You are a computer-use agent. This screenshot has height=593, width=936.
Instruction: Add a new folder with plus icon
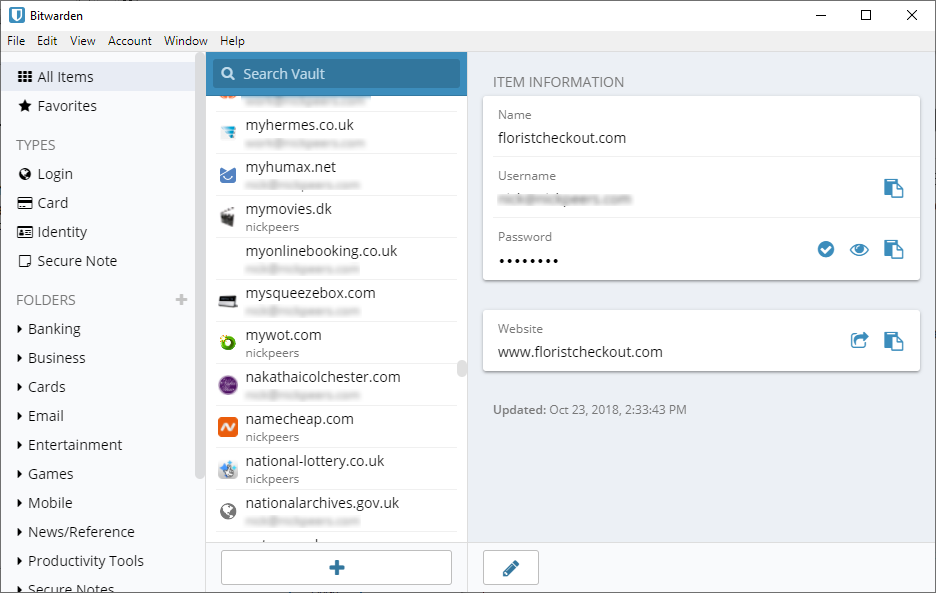coord(181,299)
